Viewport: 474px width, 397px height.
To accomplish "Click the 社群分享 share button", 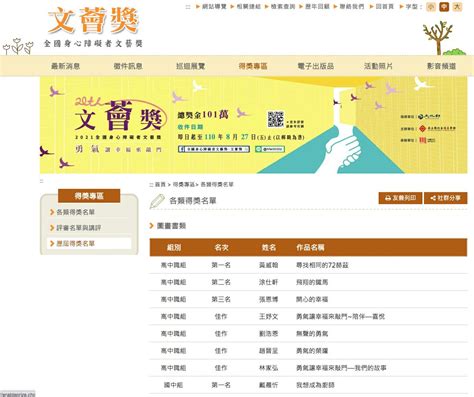I will point(446,198).
